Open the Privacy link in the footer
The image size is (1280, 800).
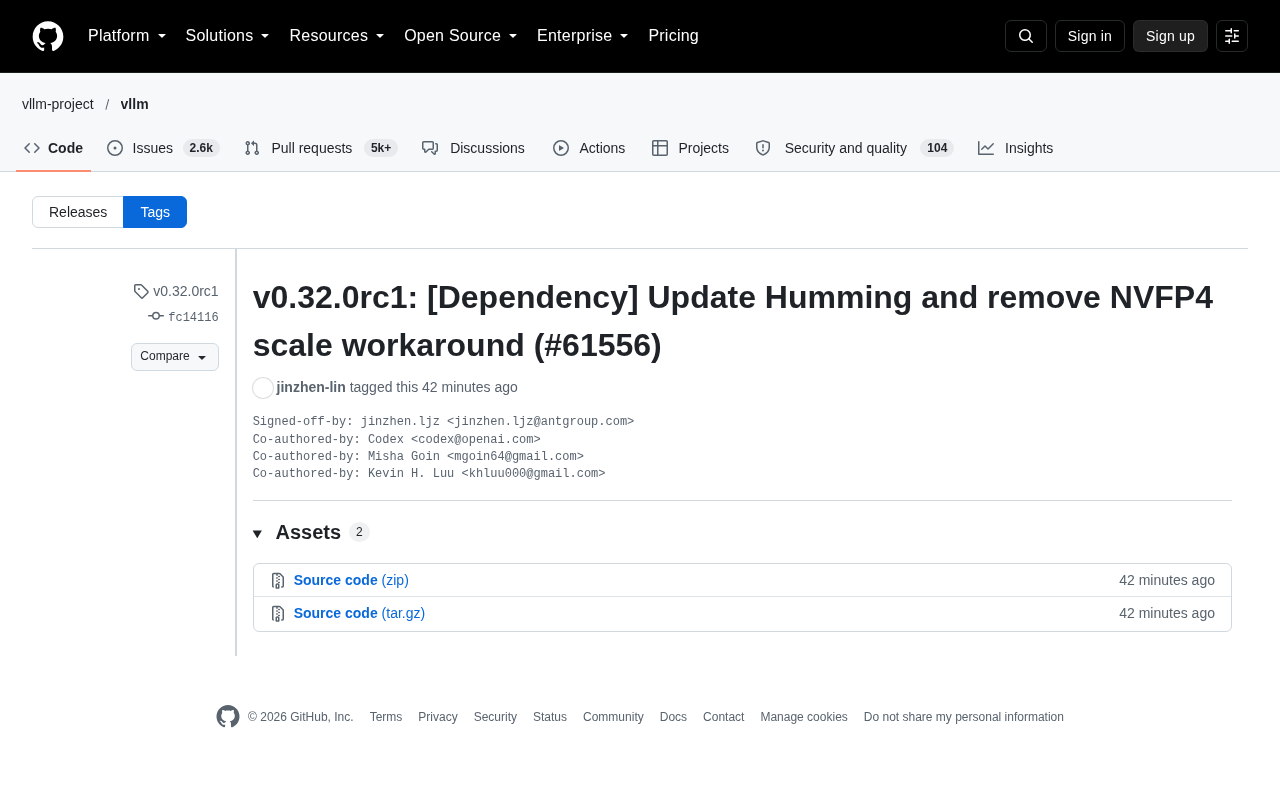pos(438,717)
